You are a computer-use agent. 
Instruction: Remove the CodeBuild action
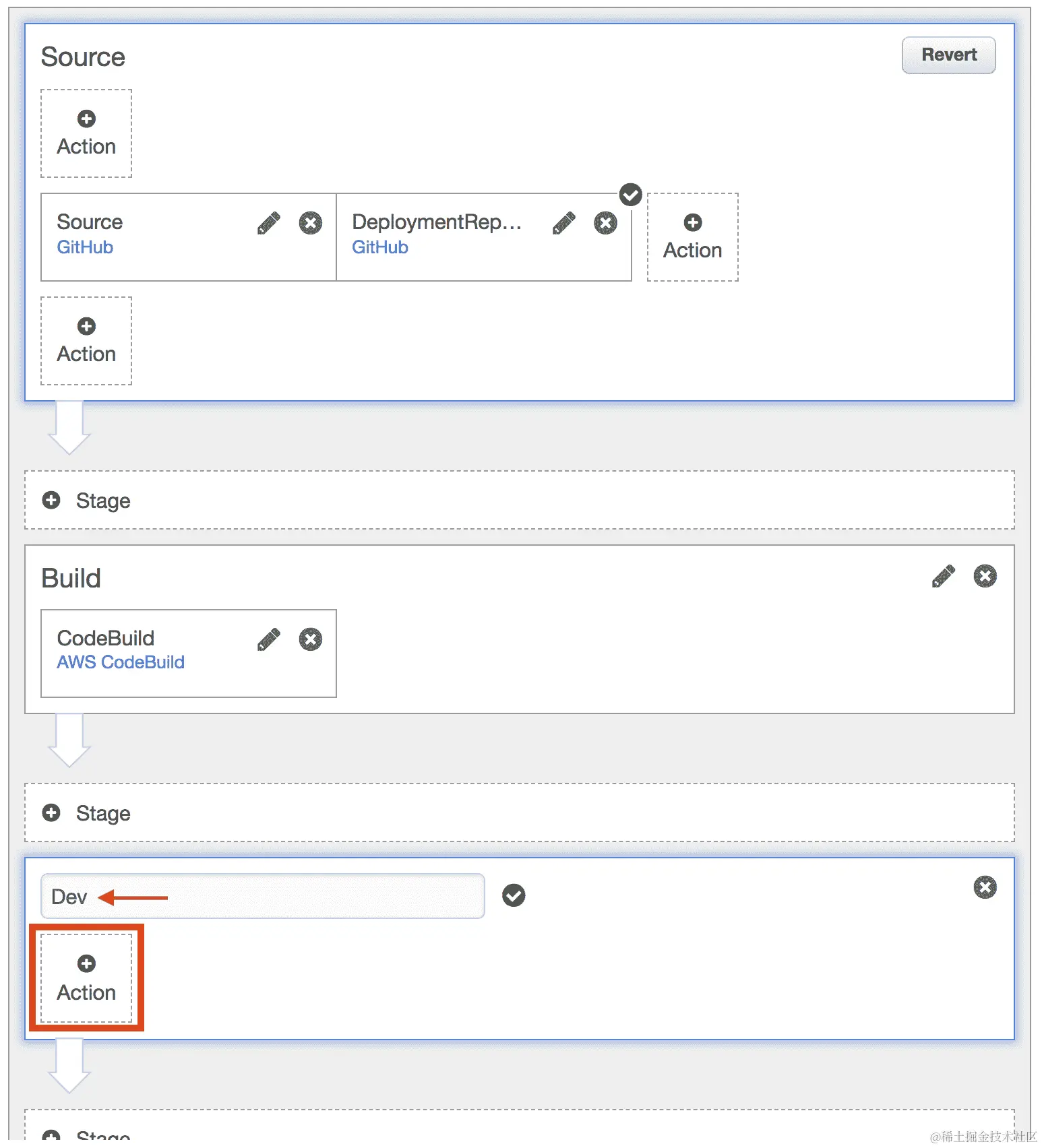(310, 639)
